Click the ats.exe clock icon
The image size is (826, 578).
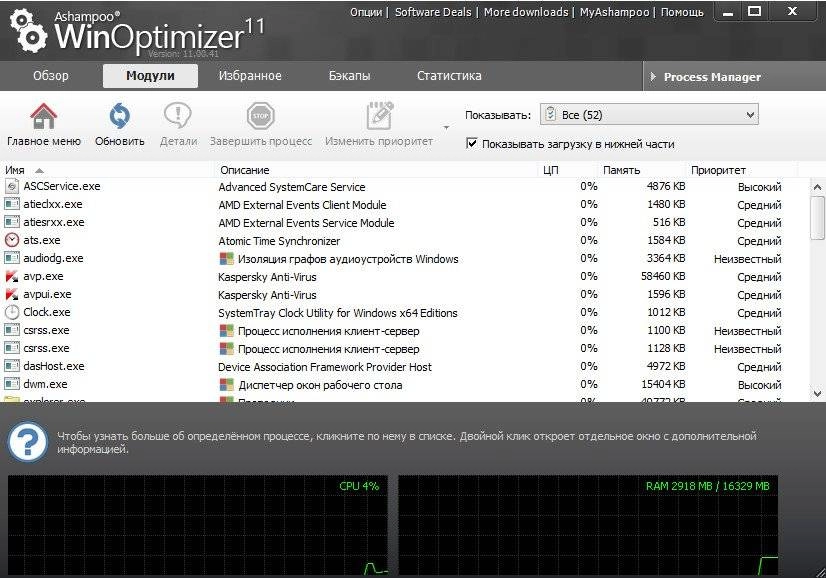12,240
